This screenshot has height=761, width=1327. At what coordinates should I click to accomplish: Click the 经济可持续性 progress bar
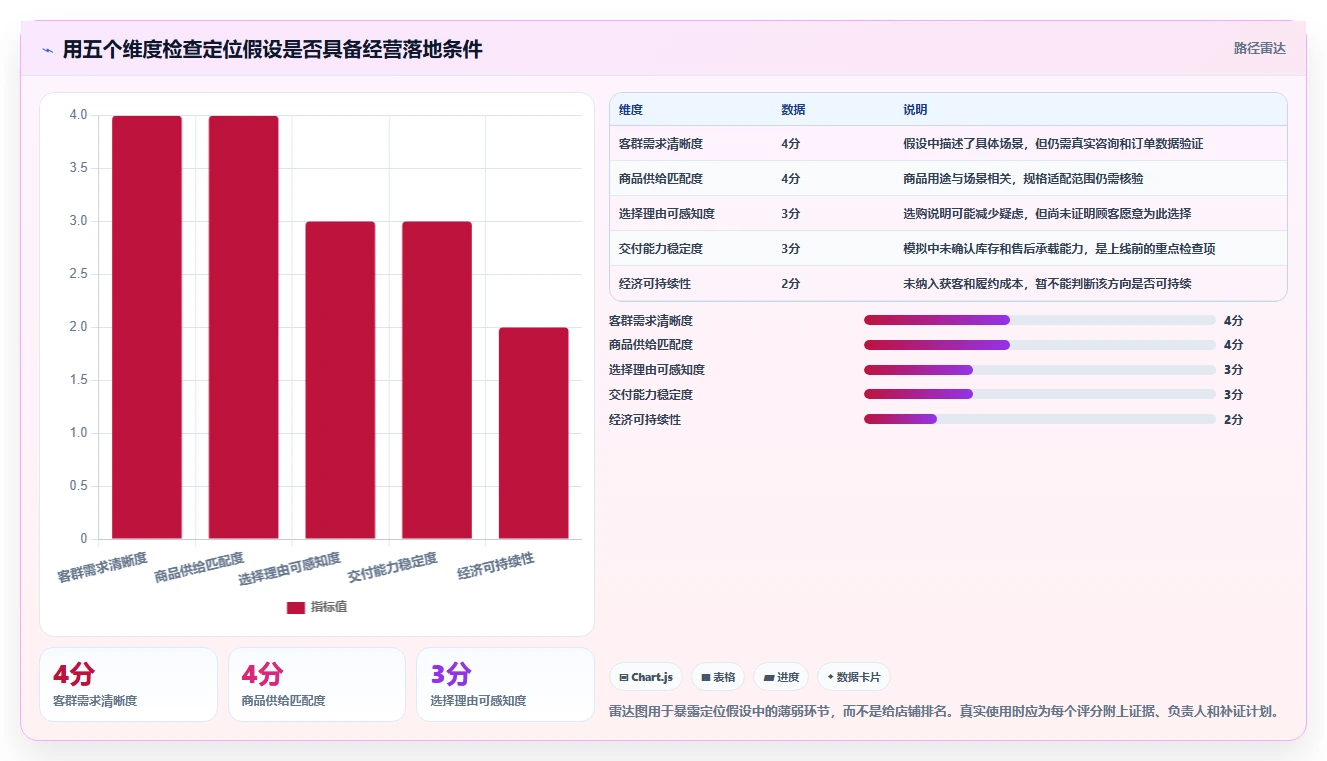1040,420
